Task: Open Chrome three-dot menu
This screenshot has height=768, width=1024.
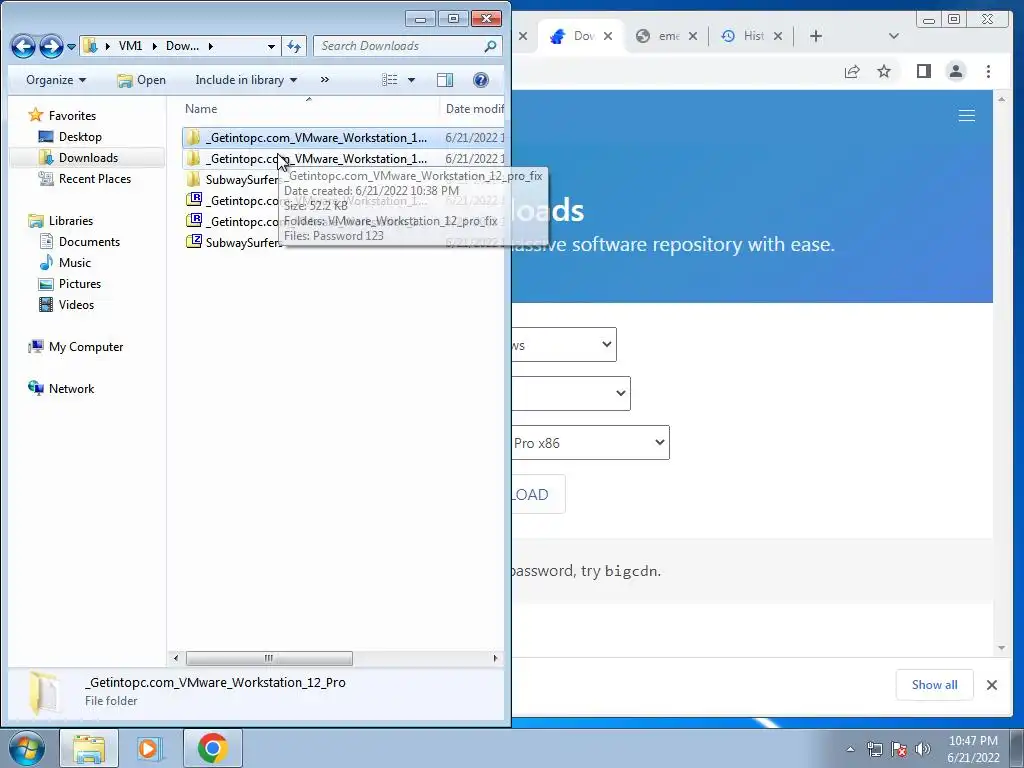Action: tap(988, 71)
